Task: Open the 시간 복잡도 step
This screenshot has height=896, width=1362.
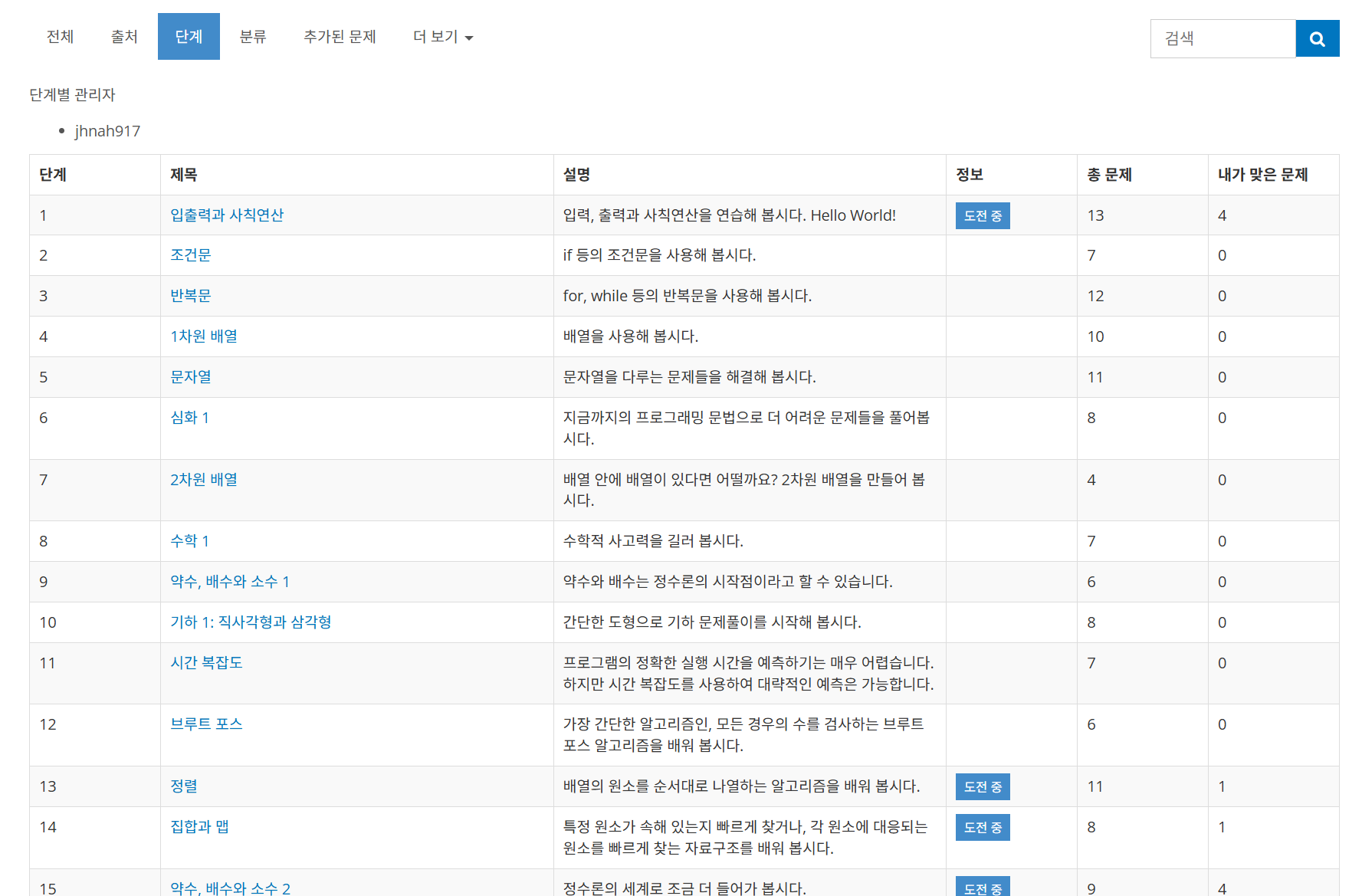Action: [x=206, y=662]
